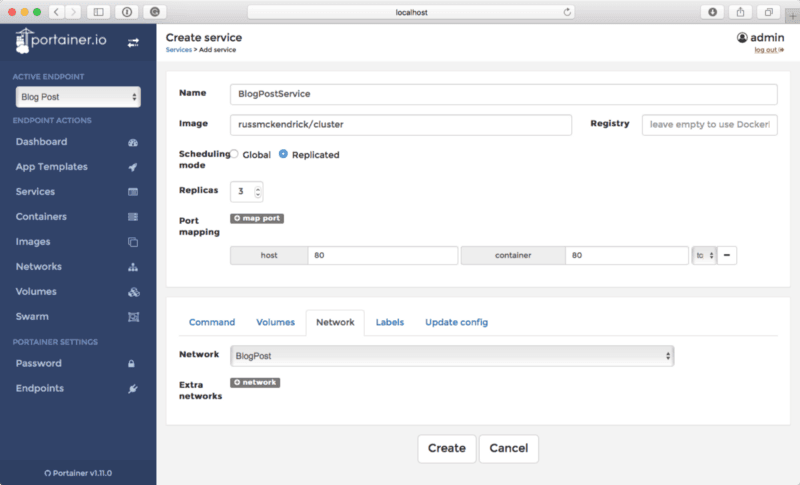
Task: Switch to the Labels tab
Action: tap(389, 322)
